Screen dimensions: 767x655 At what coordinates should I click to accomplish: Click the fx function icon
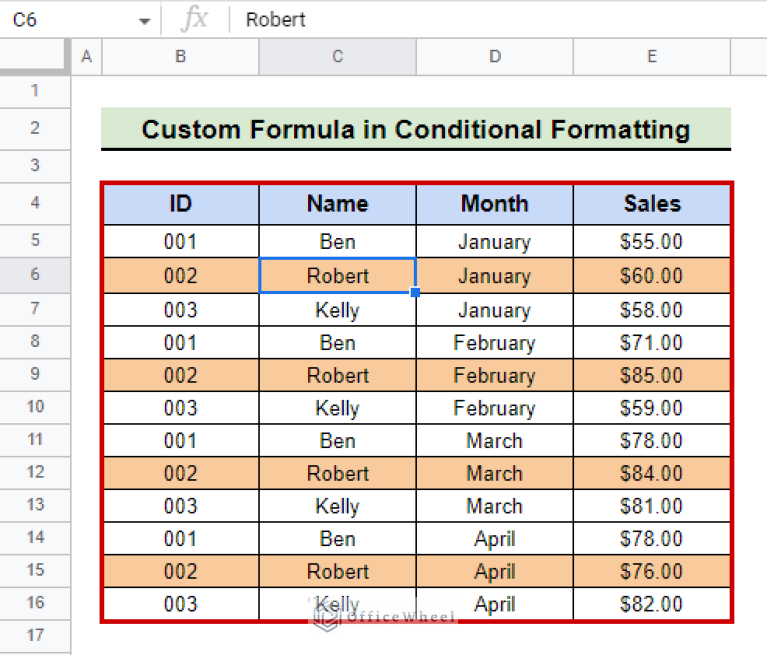pos(194,20)
